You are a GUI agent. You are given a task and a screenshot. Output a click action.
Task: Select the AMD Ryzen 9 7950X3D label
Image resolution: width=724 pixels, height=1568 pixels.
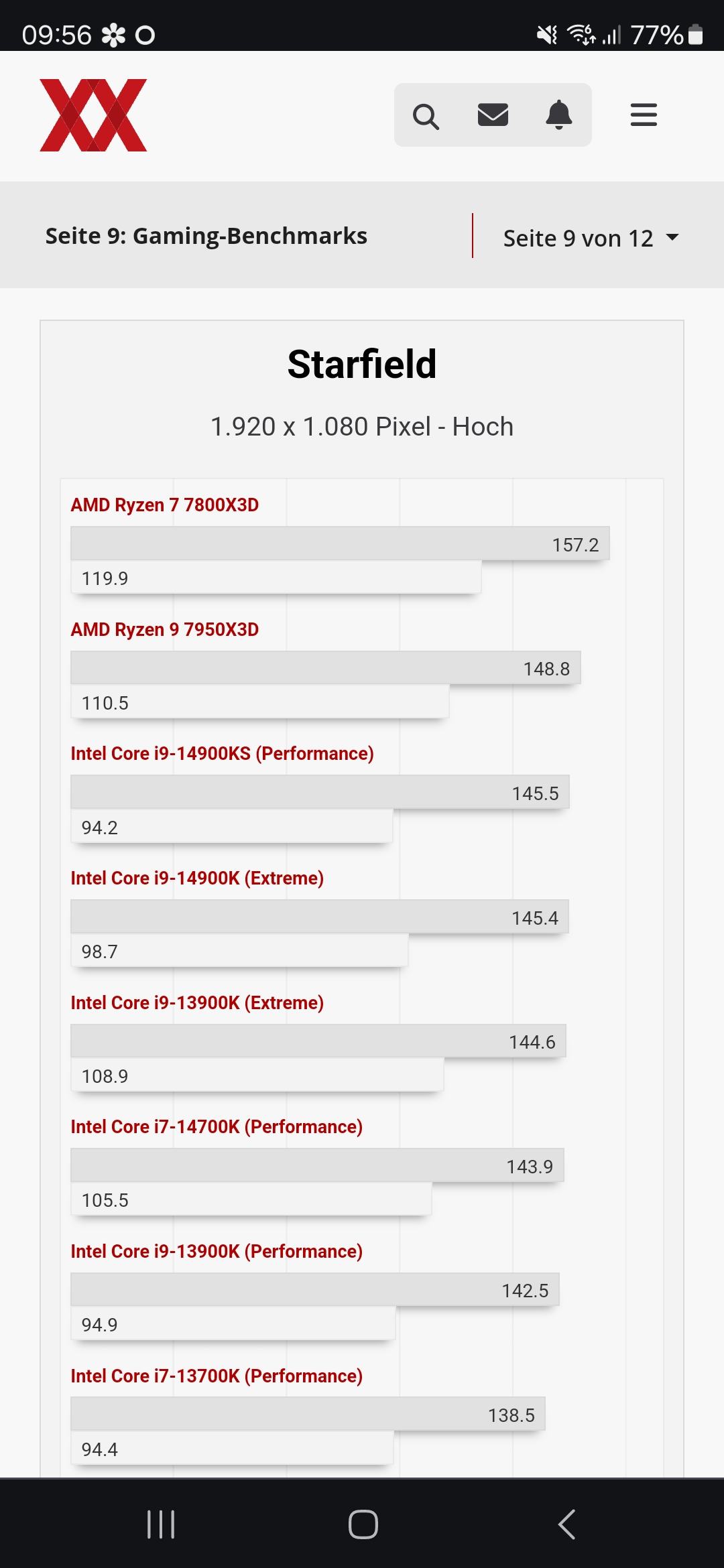point(165,629)
